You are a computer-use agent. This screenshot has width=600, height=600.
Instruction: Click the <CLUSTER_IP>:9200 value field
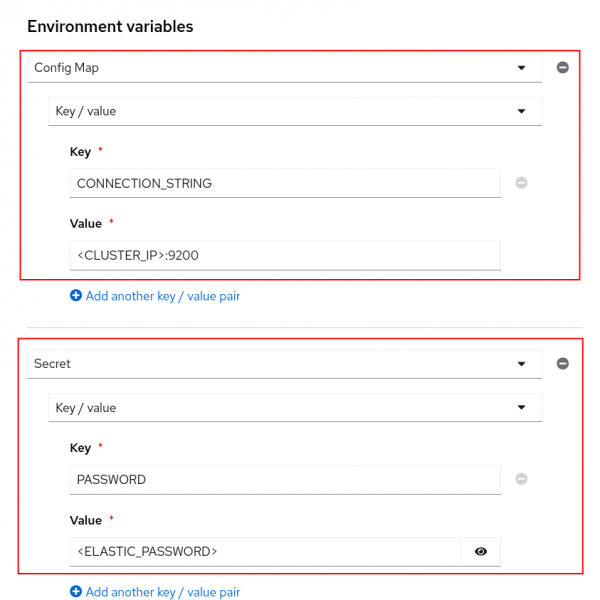coord(285,255)
